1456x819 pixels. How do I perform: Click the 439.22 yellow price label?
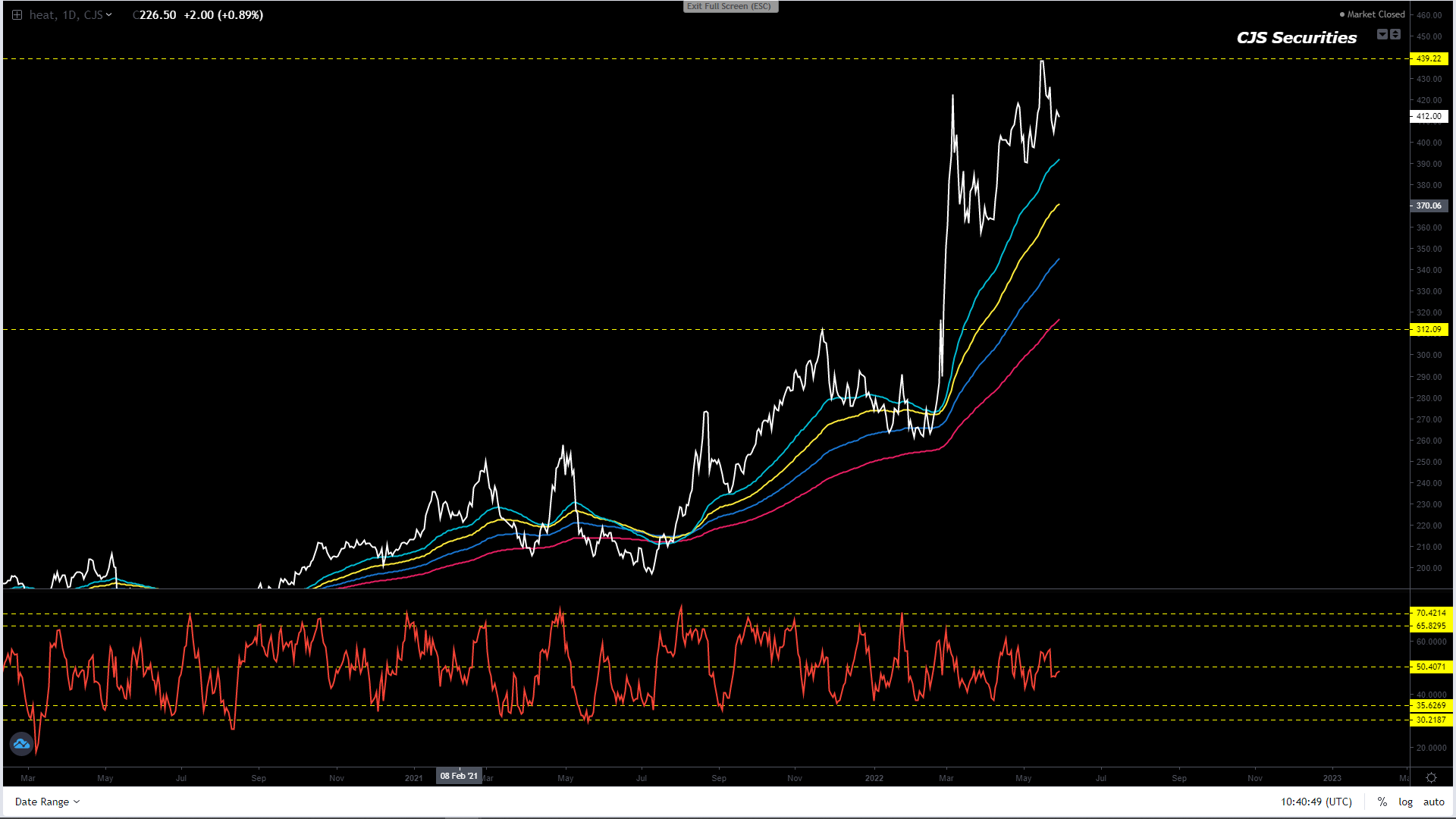[1429, 58]
